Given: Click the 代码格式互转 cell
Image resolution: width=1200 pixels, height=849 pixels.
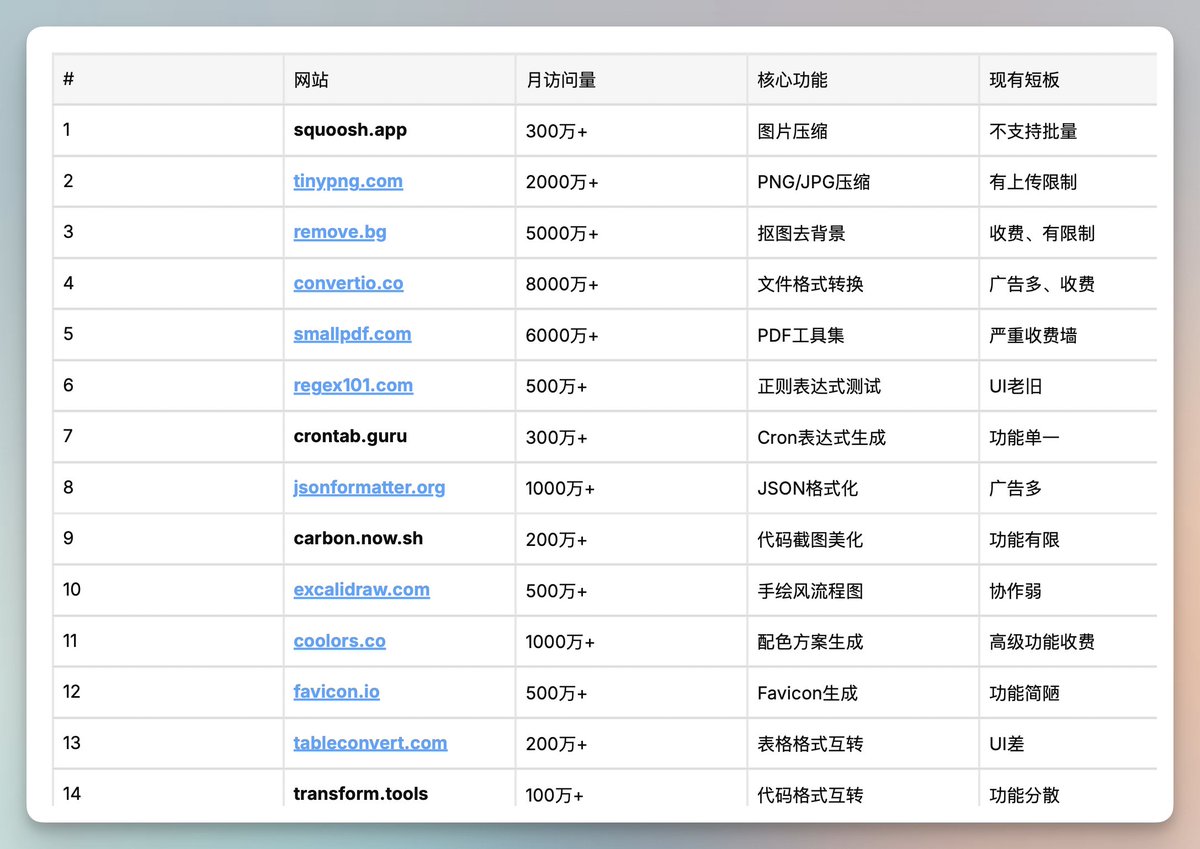Looking at the screenshot, I should point(863,788).
